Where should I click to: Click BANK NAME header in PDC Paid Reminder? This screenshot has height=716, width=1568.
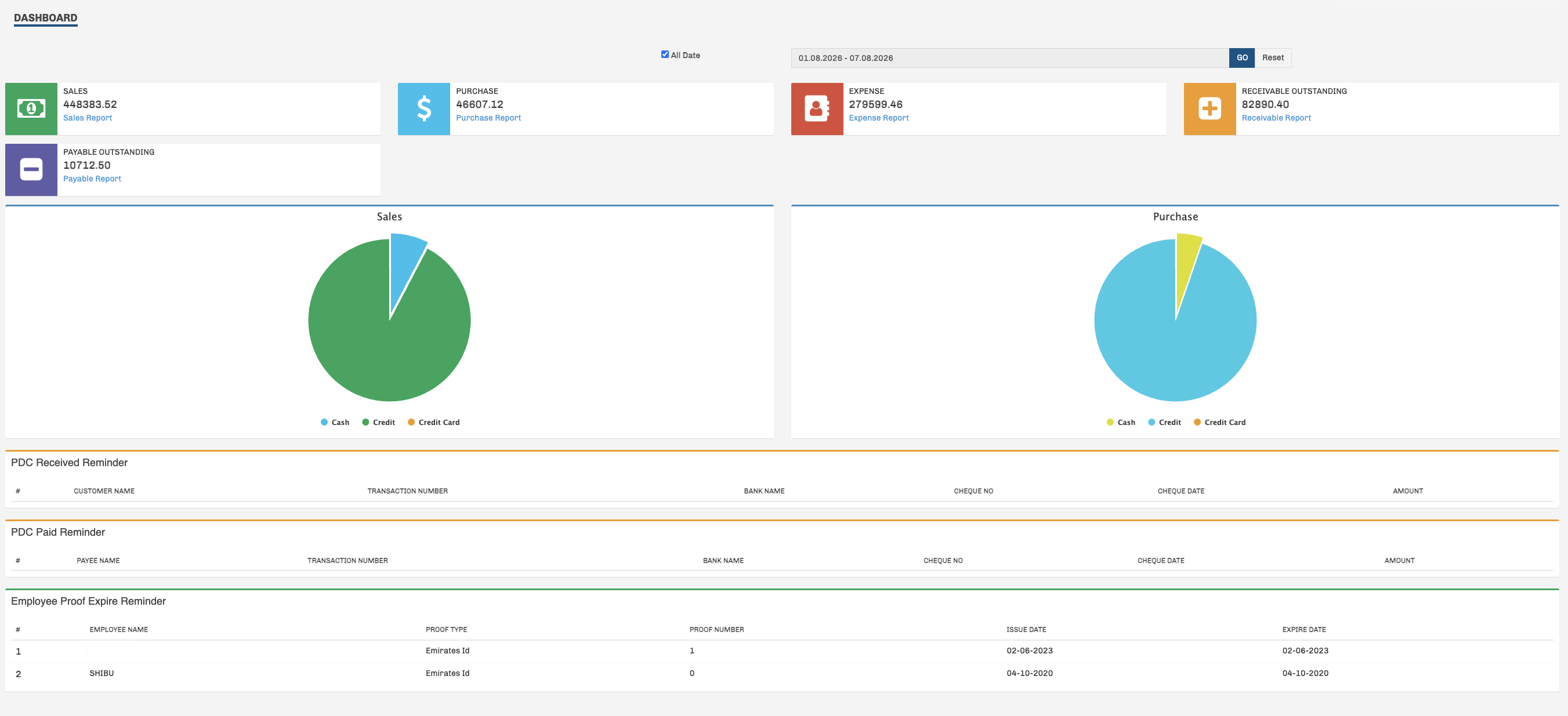click(723, 560)
